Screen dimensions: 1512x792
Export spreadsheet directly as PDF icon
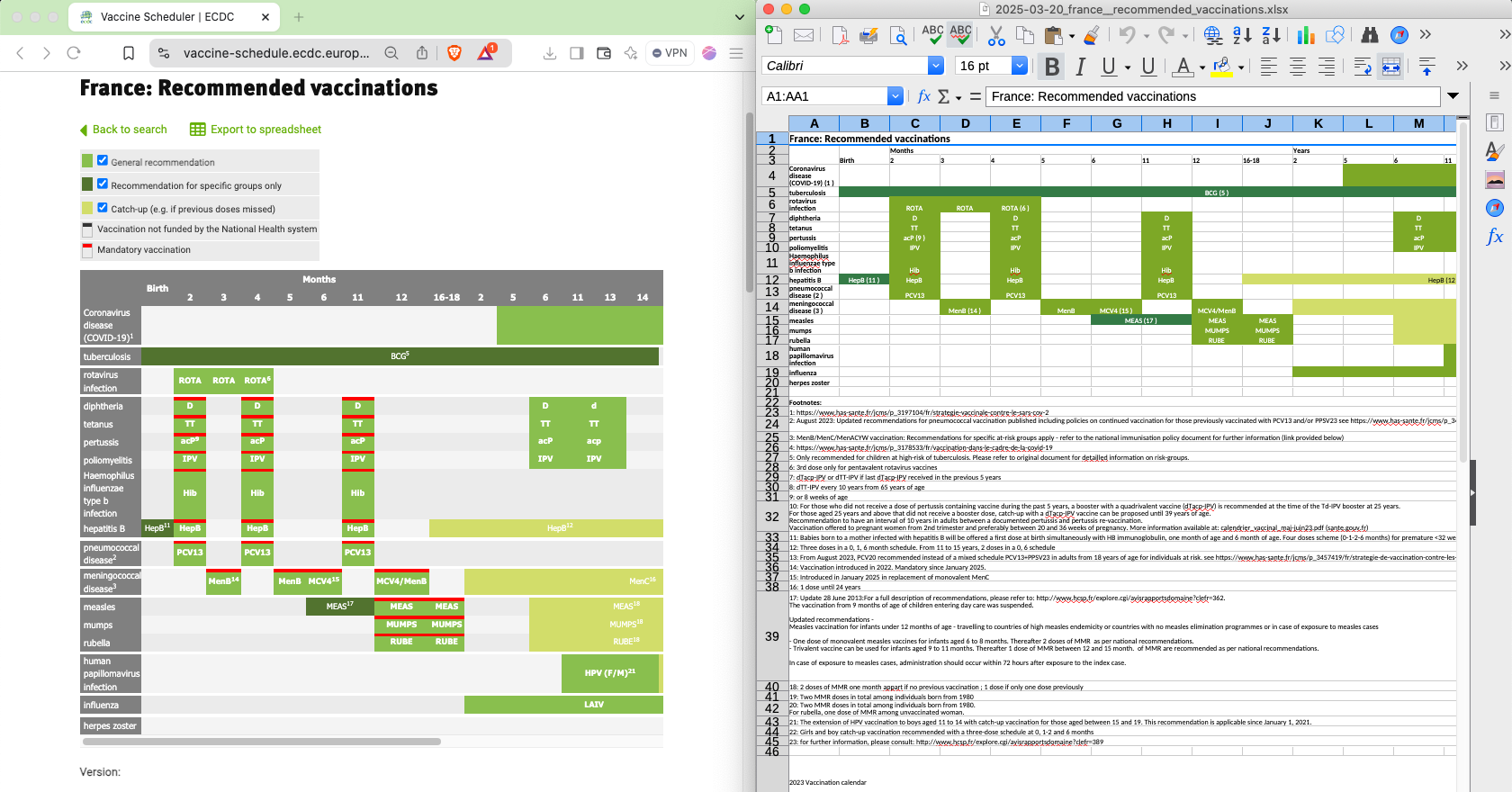[840, 35]
